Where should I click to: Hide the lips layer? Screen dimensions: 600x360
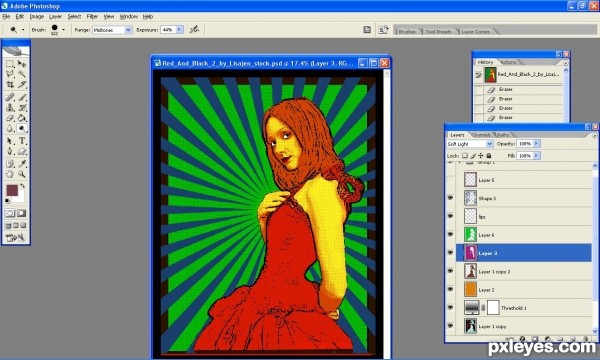pyautogui.click(x=450, y=216)
